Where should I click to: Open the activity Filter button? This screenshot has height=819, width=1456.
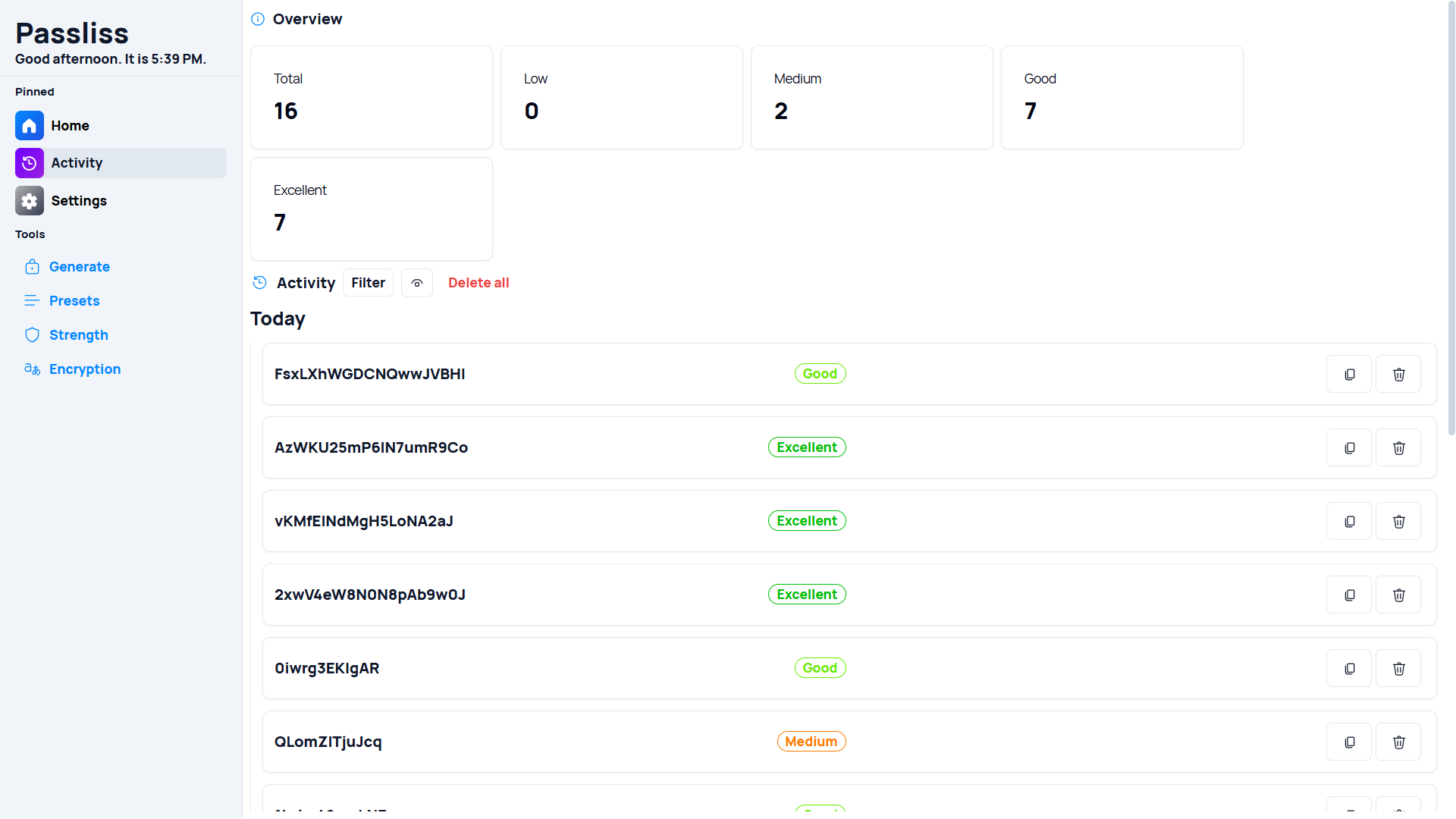(x=368, y=283)
